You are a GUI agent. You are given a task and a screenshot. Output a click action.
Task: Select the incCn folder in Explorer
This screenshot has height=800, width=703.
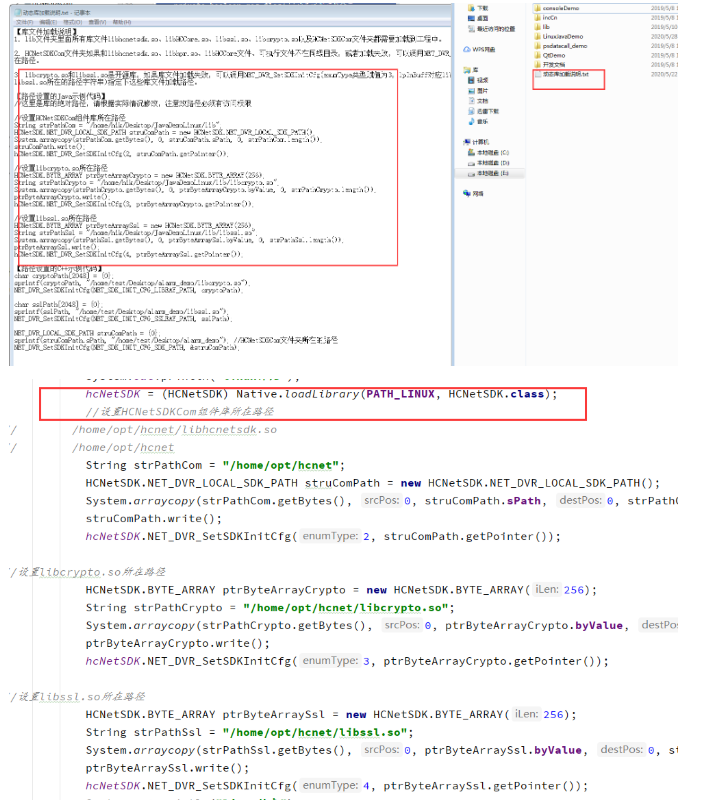[x=545, y=17]
